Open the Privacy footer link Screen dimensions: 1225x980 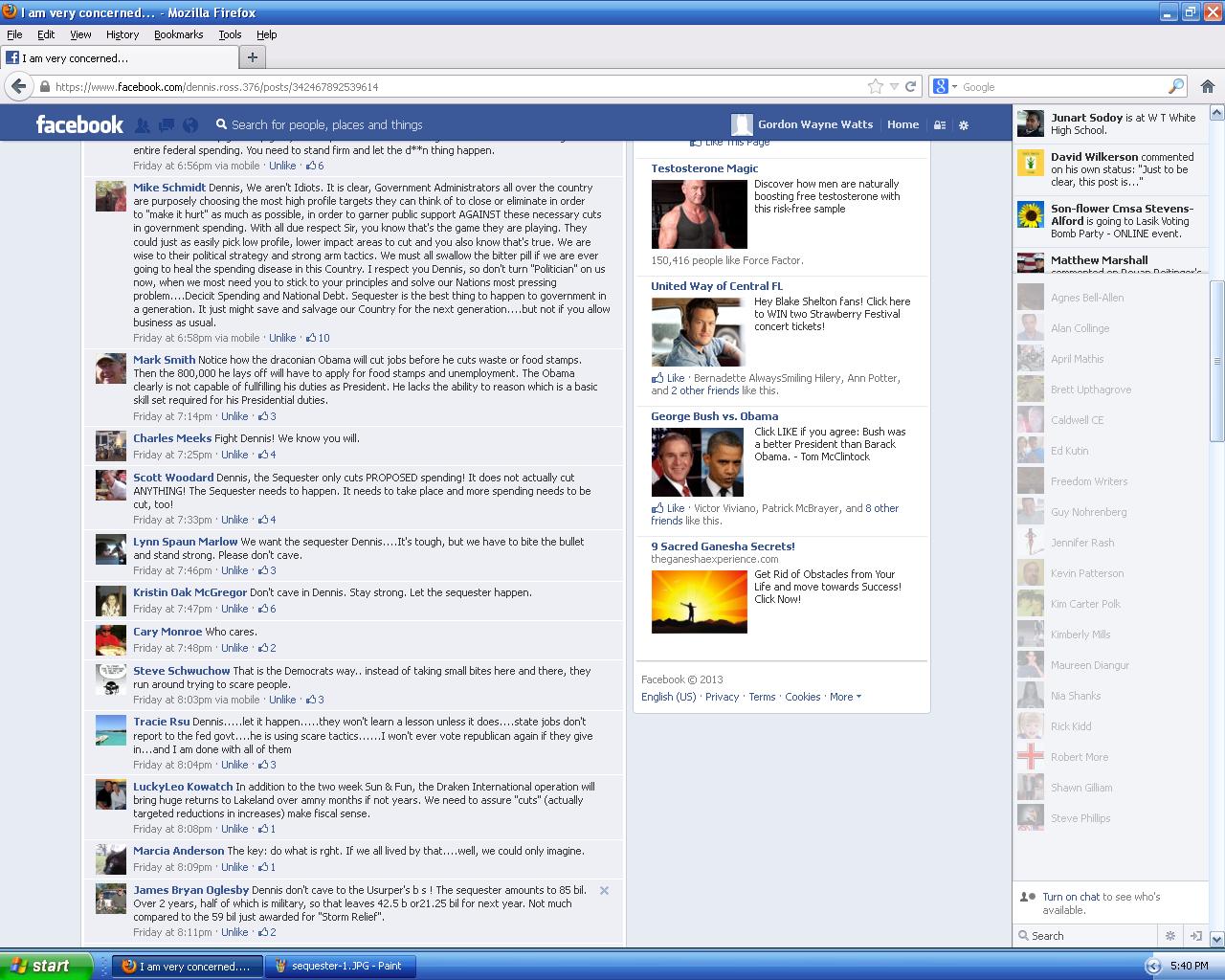pos(722,697)
